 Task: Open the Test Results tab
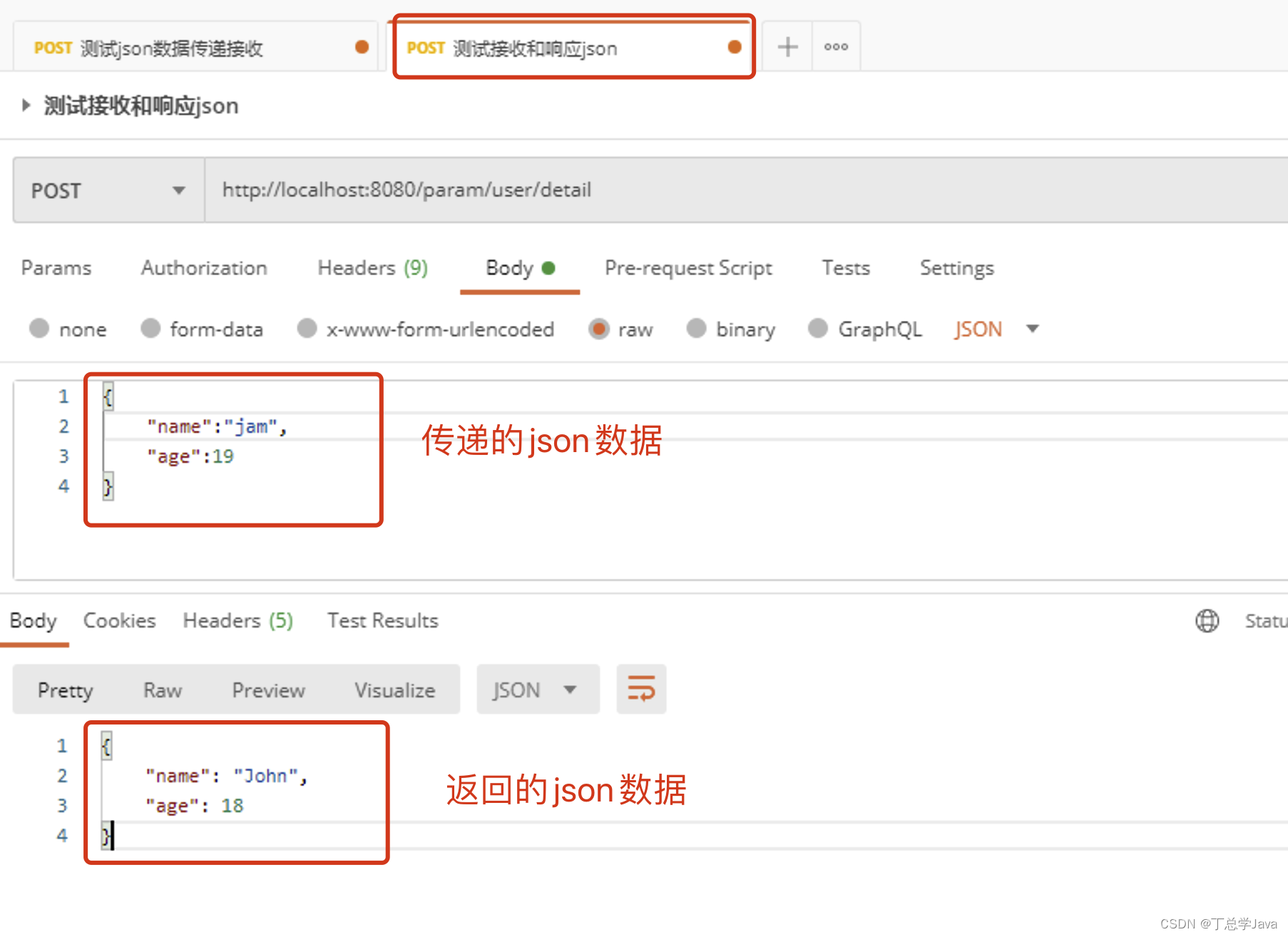(x=382, y=620)
